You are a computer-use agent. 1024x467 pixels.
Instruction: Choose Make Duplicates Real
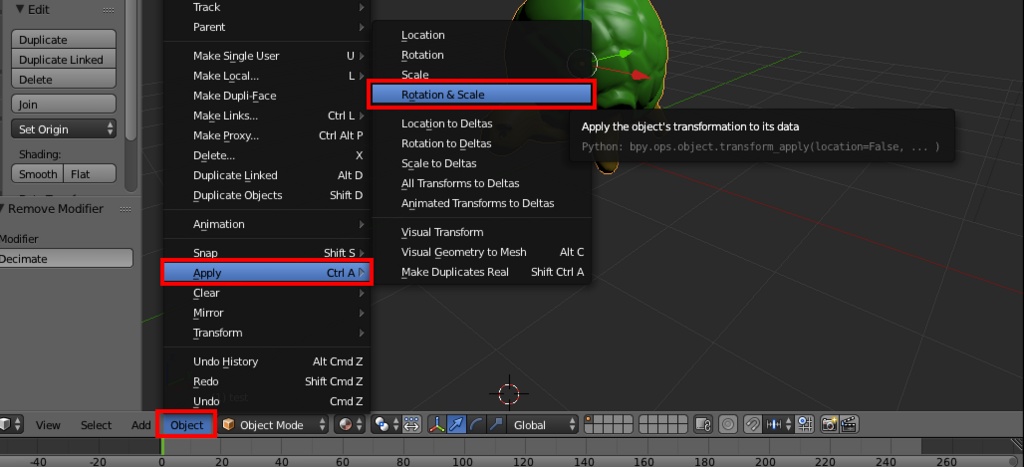tap(481, 272)
